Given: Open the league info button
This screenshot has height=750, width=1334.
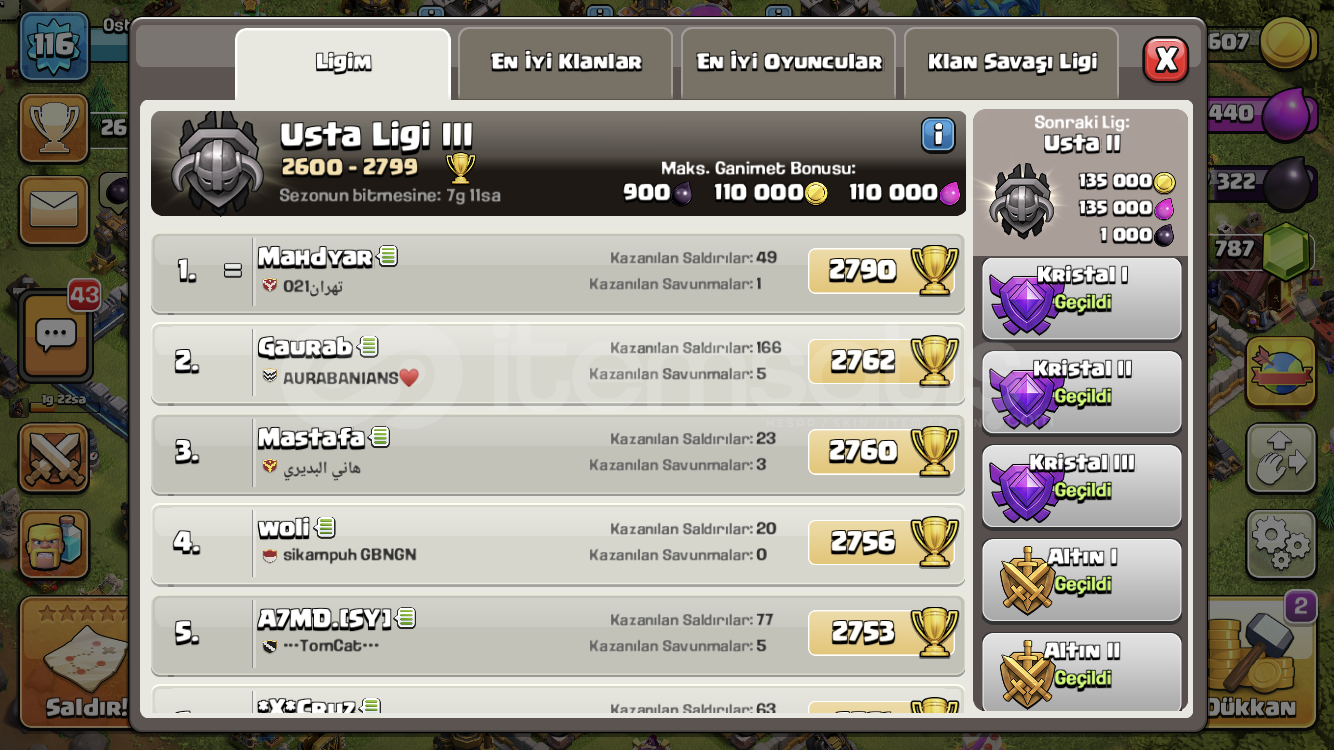Looking at the screenshot, I should pos(937,135).
